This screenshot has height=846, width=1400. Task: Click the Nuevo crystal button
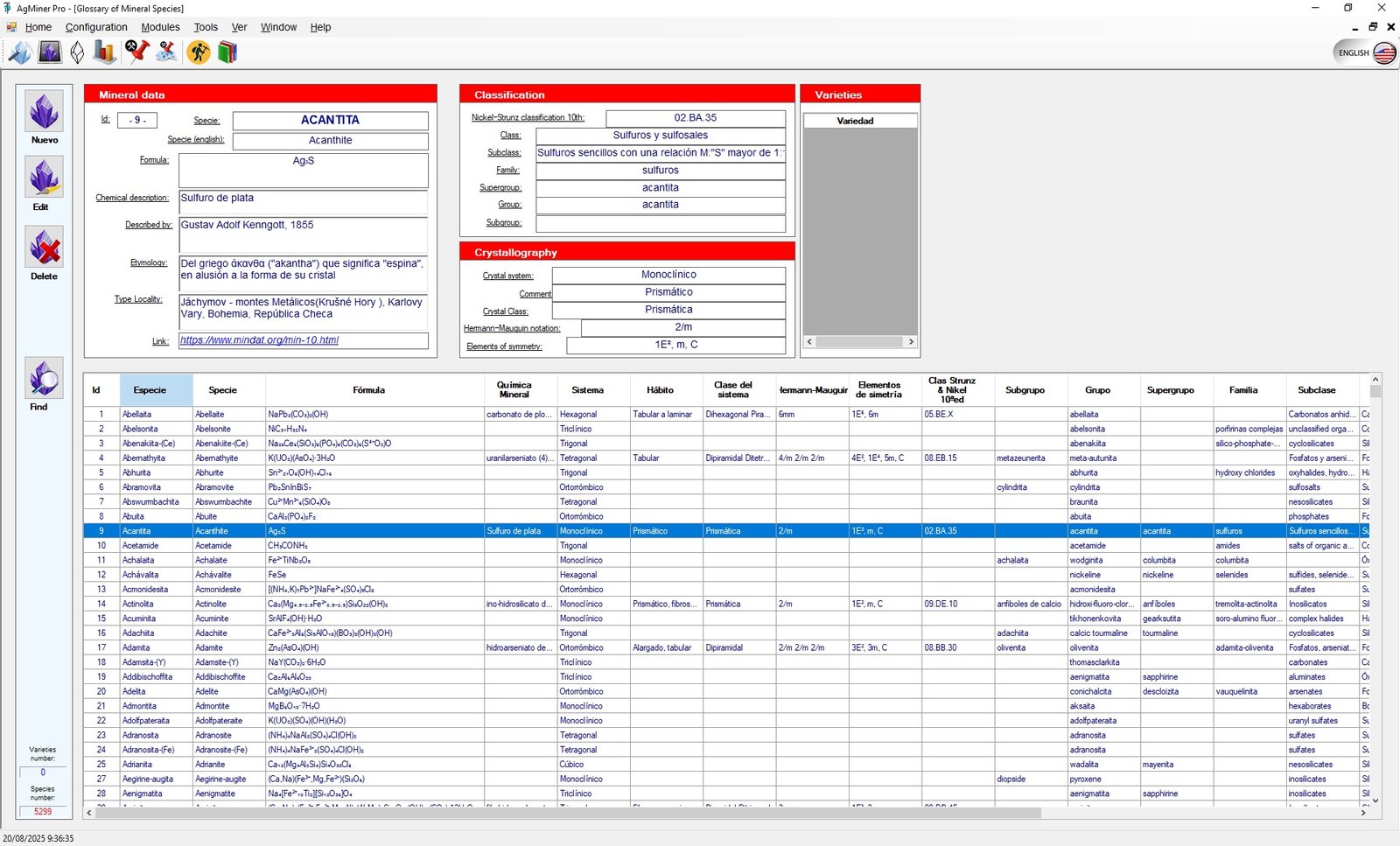(44, 117)
